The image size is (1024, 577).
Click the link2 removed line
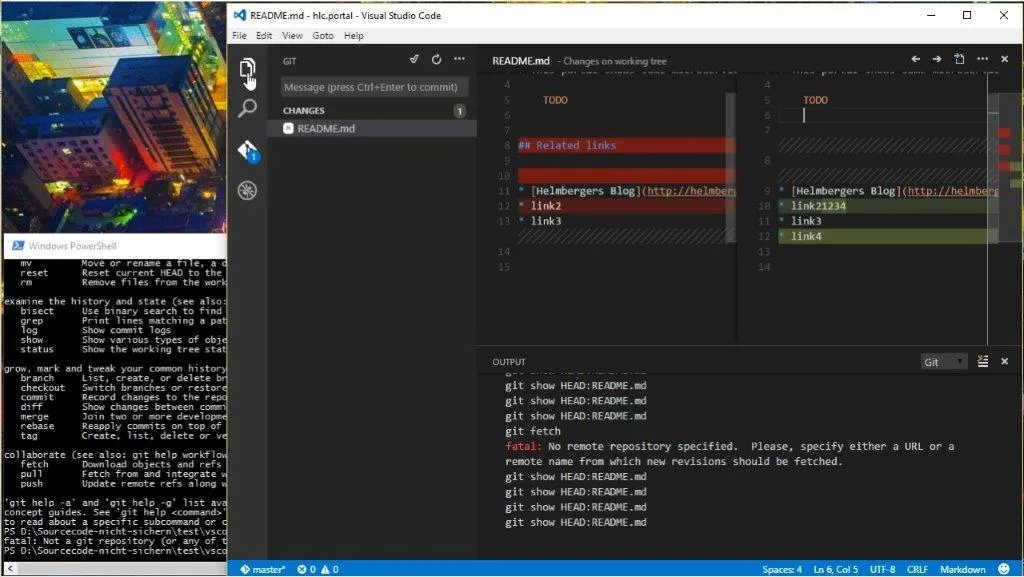pyautogui.click(x=626, y=206)
